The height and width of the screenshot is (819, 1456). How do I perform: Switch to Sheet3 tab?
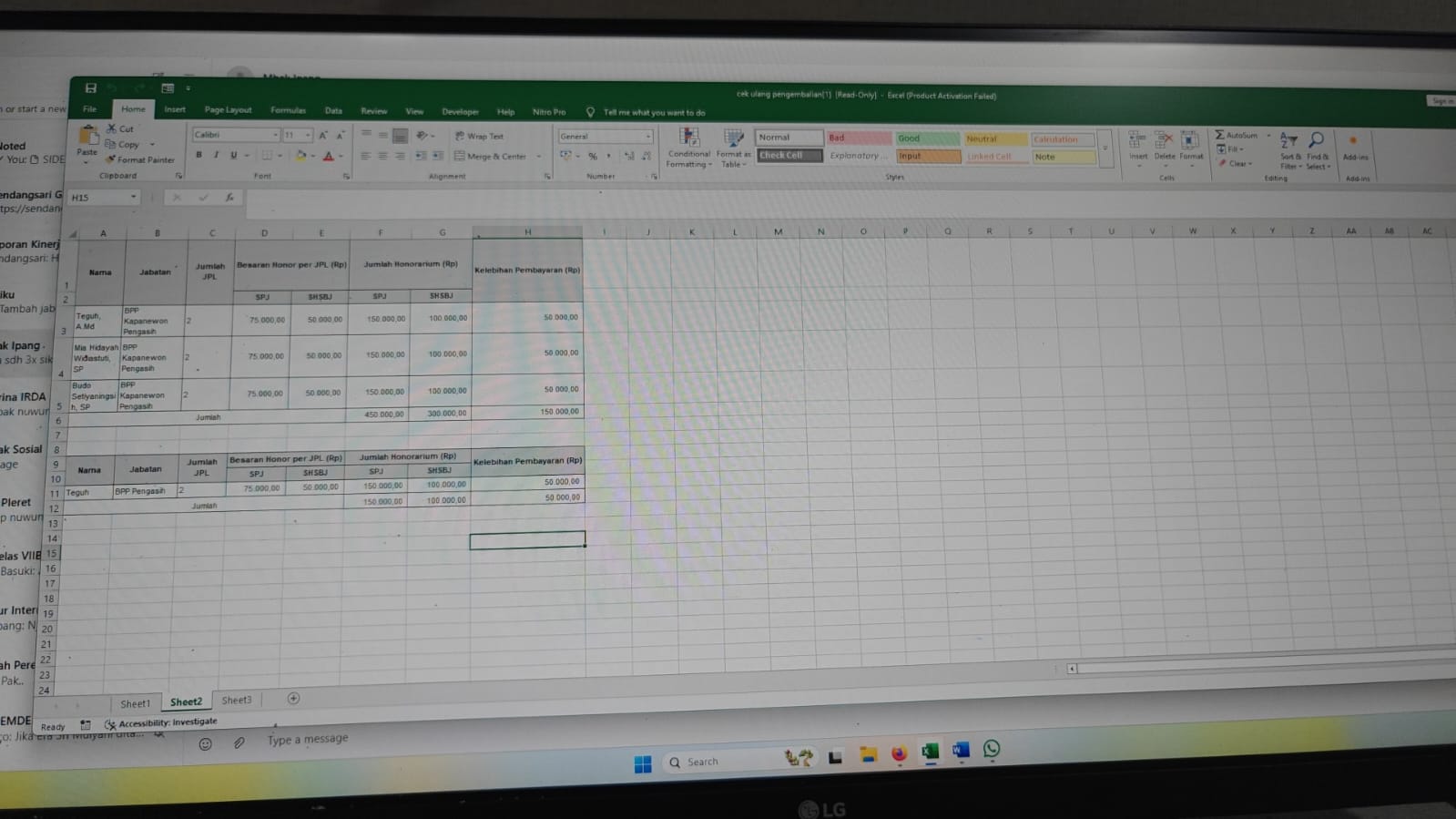tap(236, 700)
